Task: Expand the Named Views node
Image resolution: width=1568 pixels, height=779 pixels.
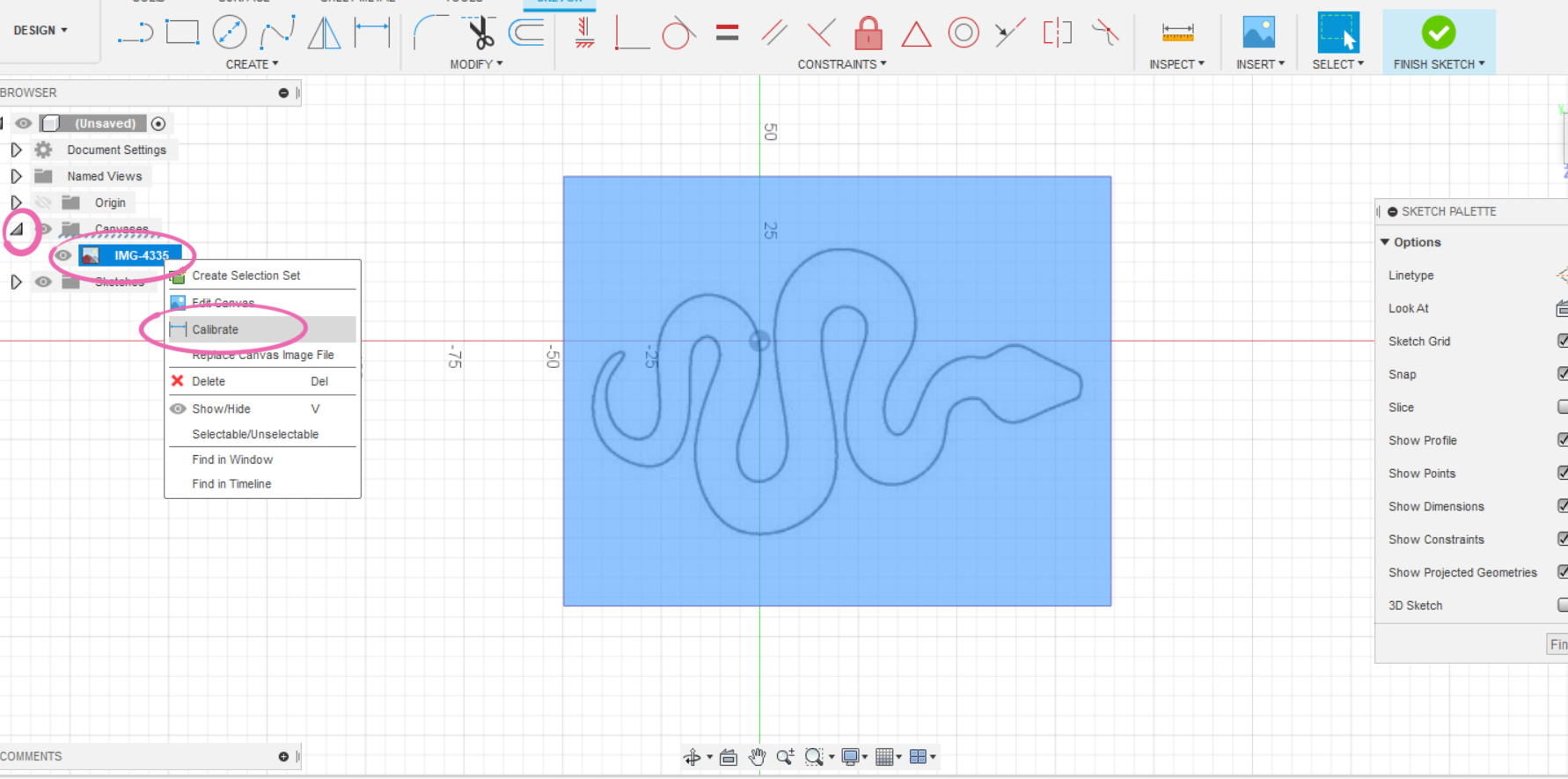Action: point(16,176)
